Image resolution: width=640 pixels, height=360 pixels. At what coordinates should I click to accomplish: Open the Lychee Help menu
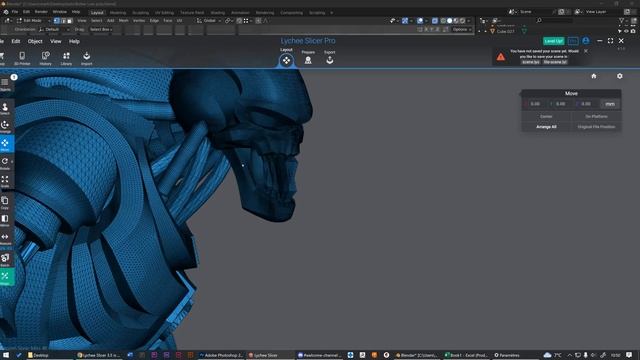click(74, 41)
